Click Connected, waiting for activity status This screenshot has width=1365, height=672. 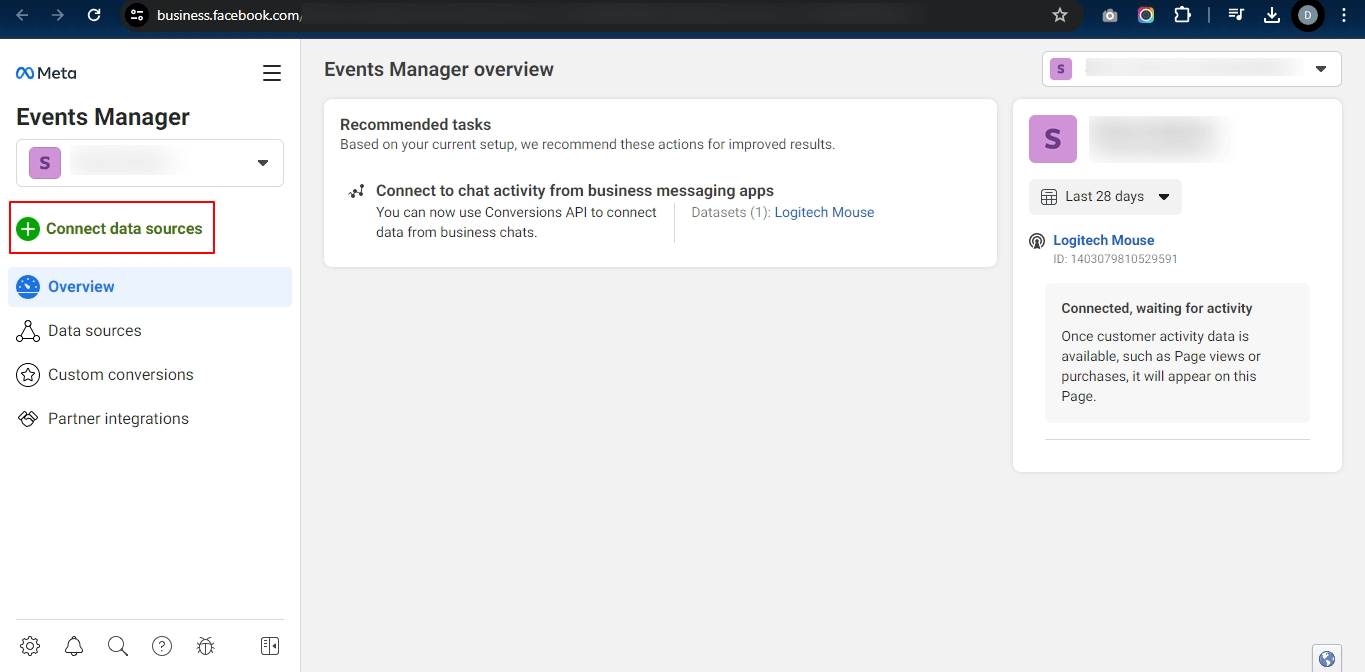click(1157, 308)
